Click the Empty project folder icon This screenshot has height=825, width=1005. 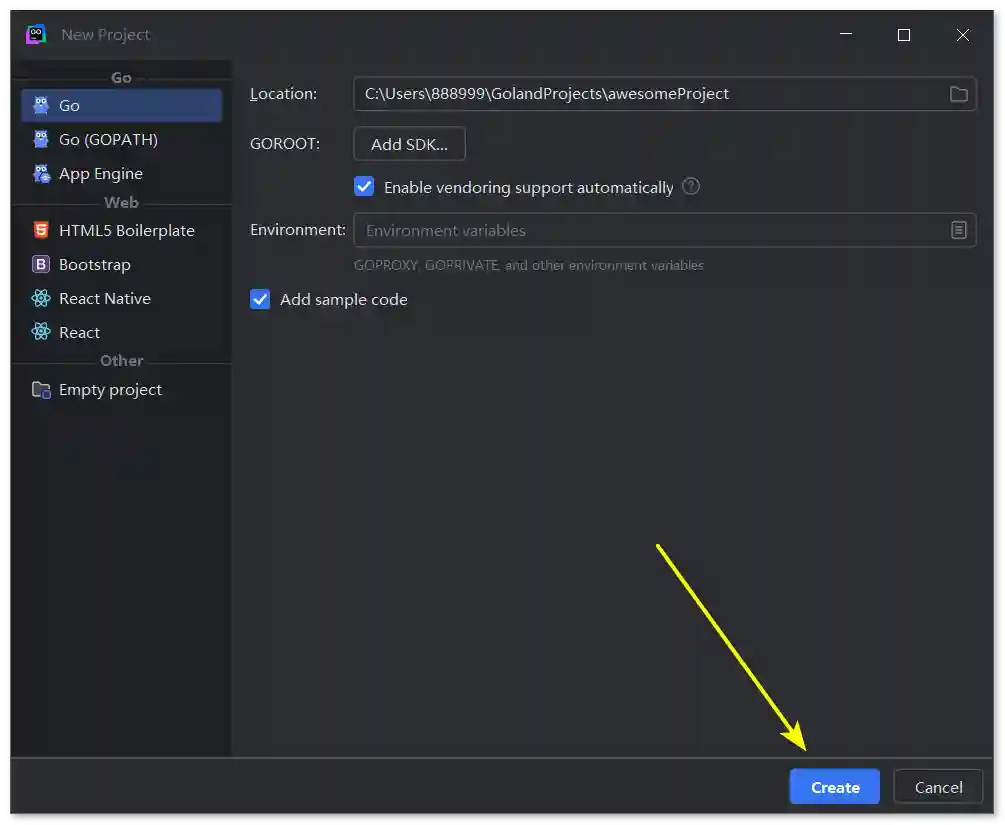(x=41, y=390)
